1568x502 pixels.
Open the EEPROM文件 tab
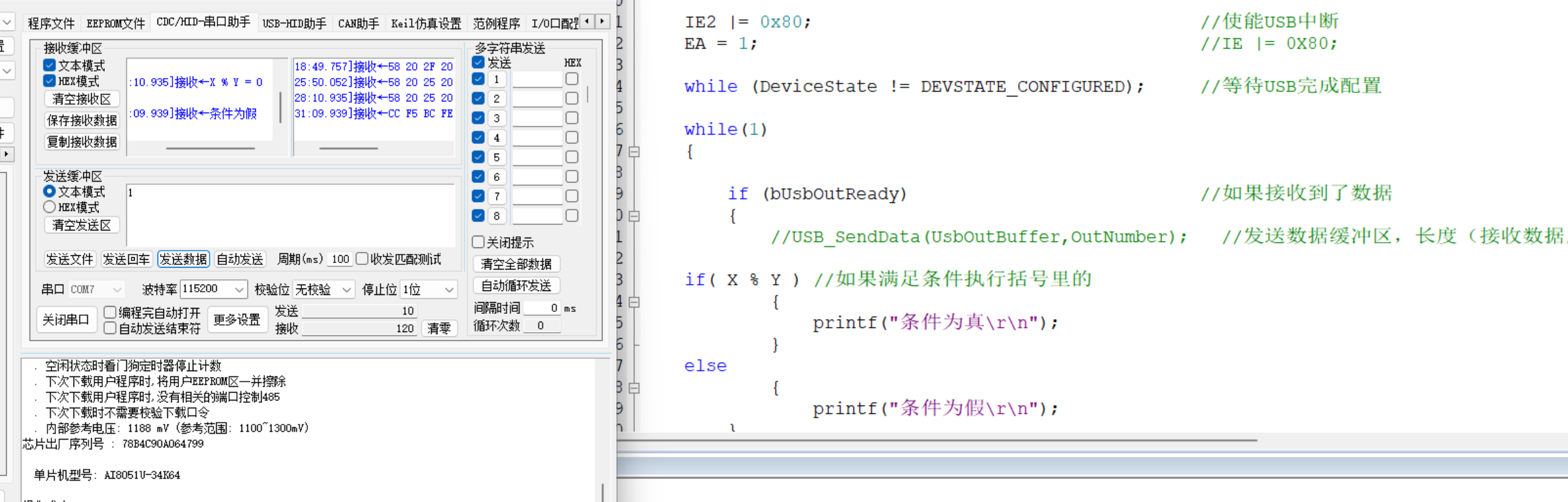[x=115, y=23]
